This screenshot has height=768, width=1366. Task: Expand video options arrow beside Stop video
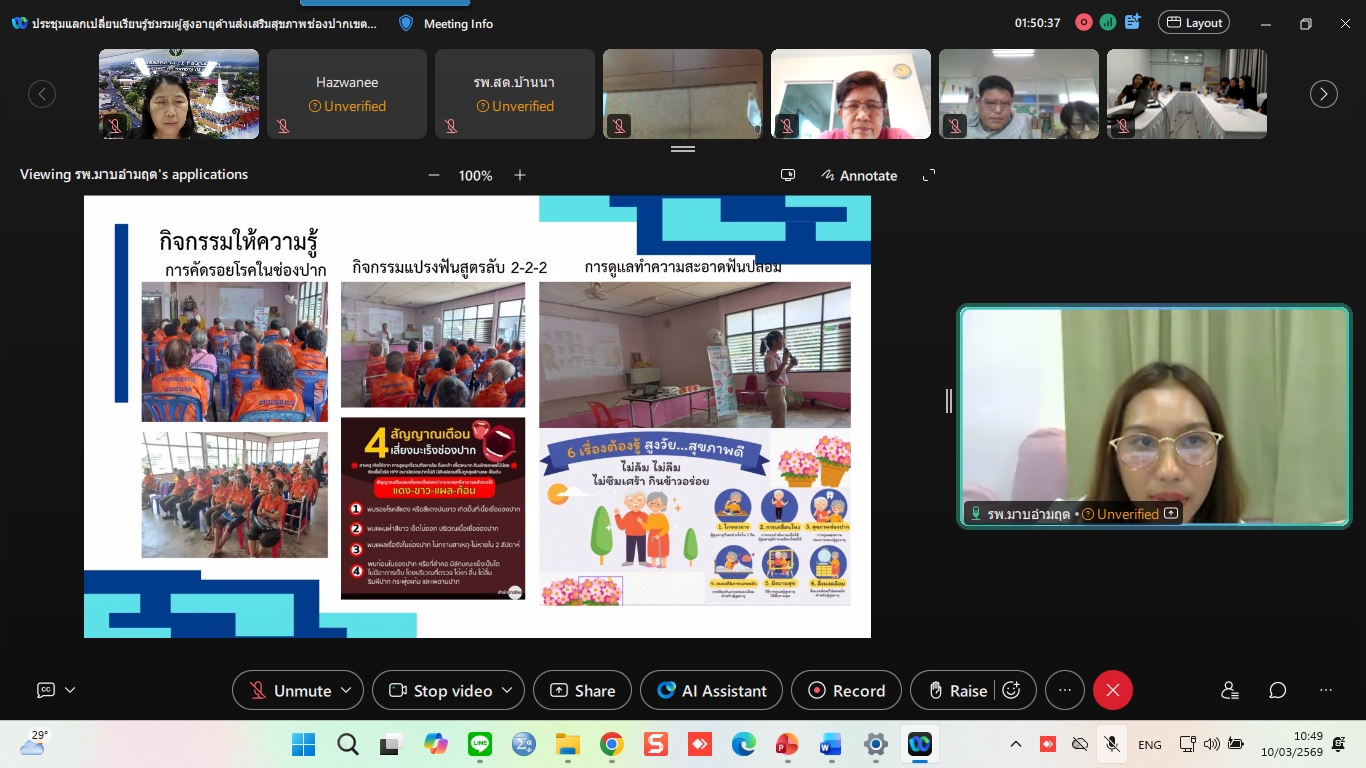tap(507, 690)
